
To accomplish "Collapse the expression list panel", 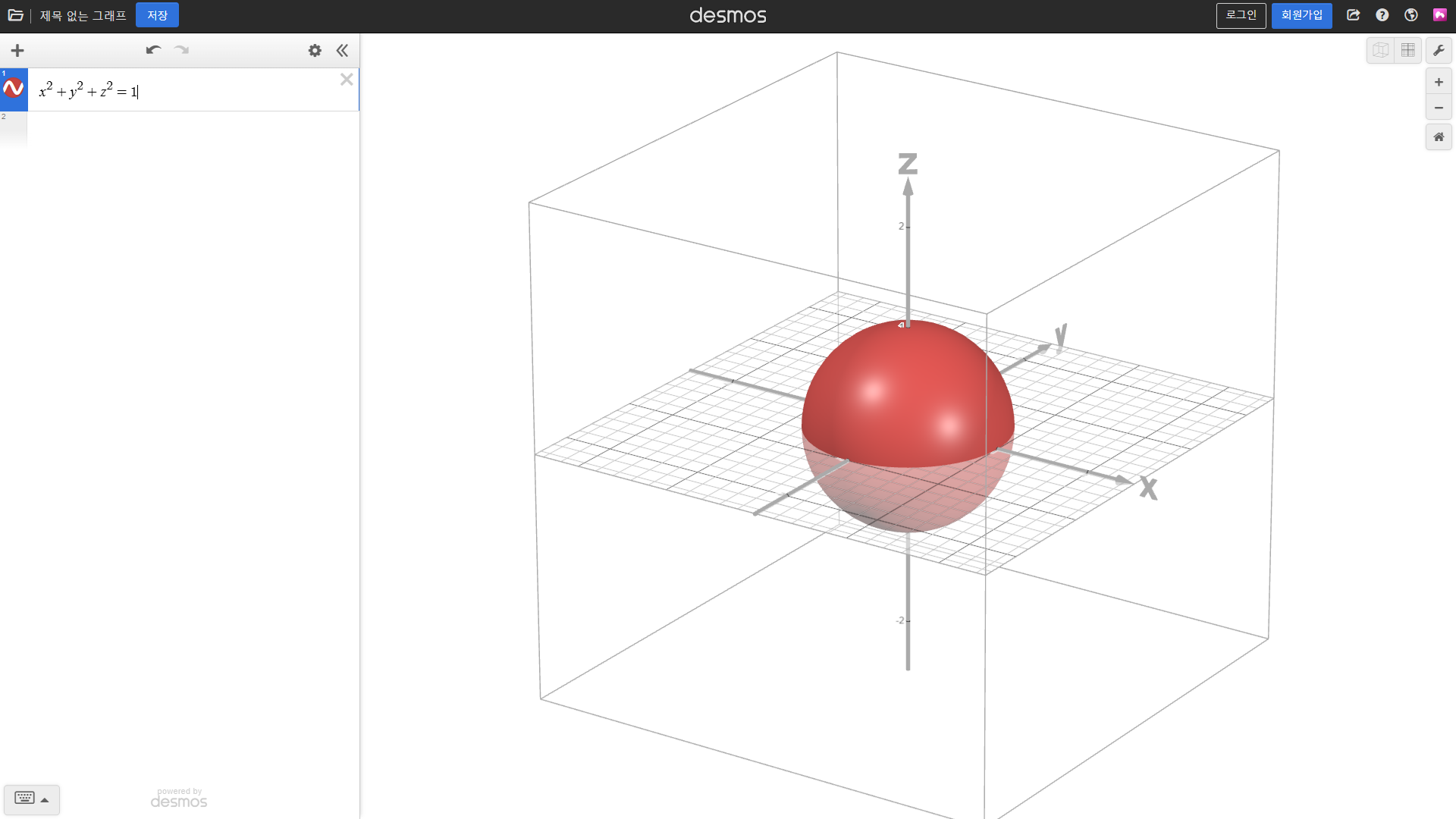I will (342, 51).
